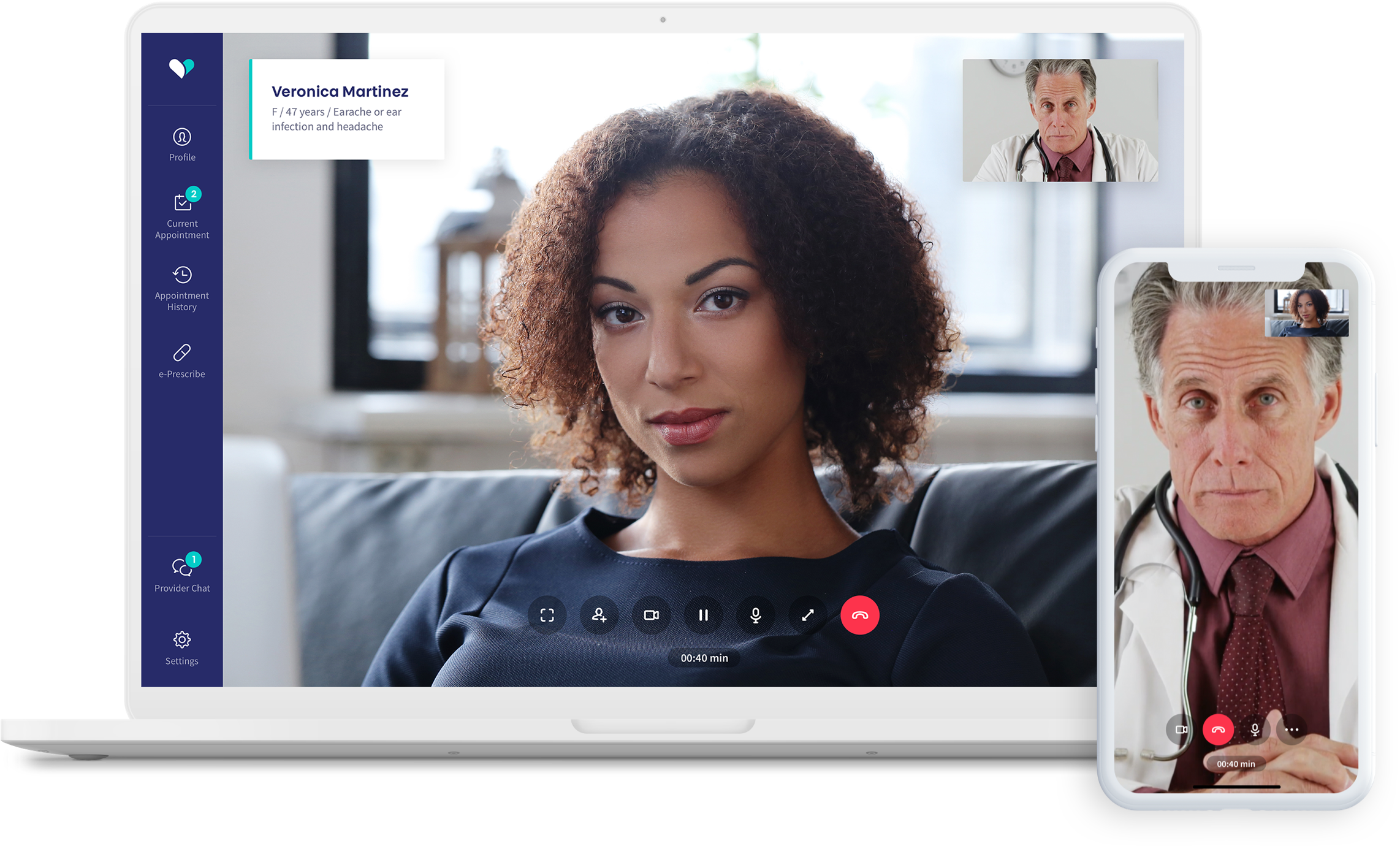The image size is (1400, 846).
Task: Click the add participant icon
Action: click(x=599, y=615)
